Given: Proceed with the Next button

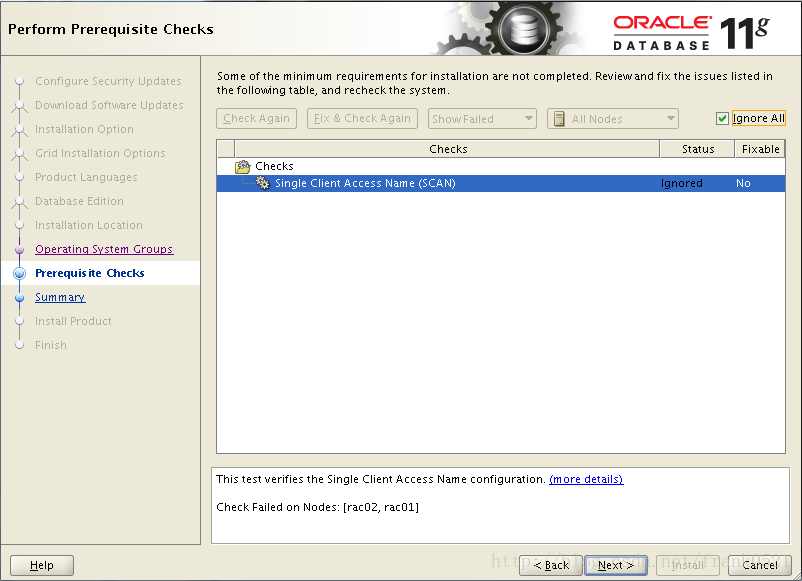Looking at the screenshot, I should pos(616,565).
